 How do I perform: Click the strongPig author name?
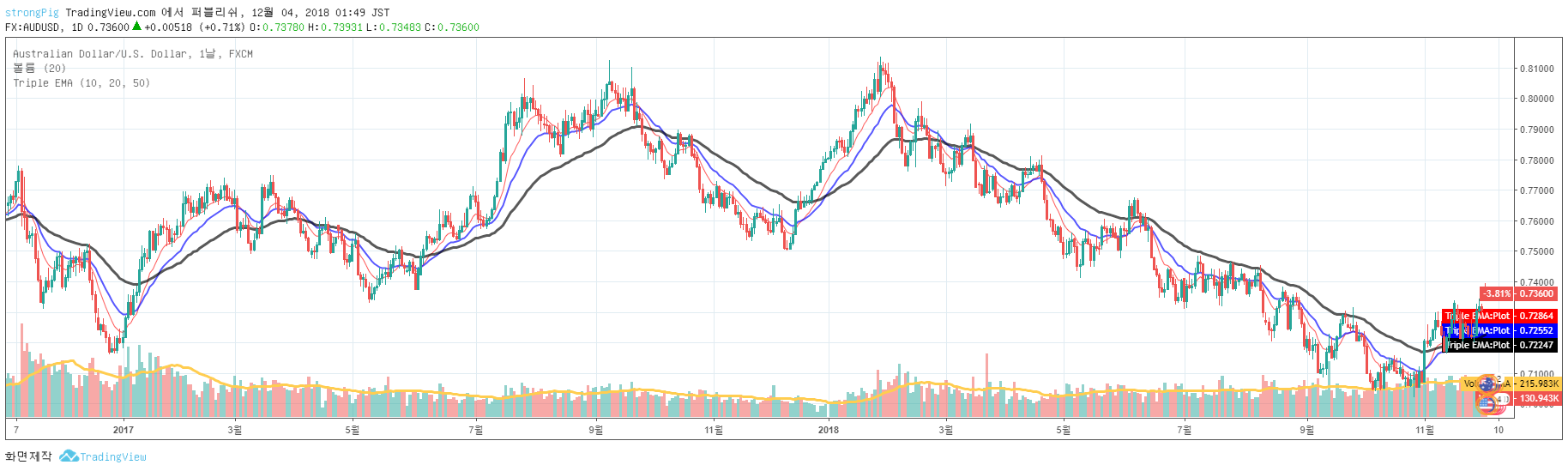tap(32, 12)
